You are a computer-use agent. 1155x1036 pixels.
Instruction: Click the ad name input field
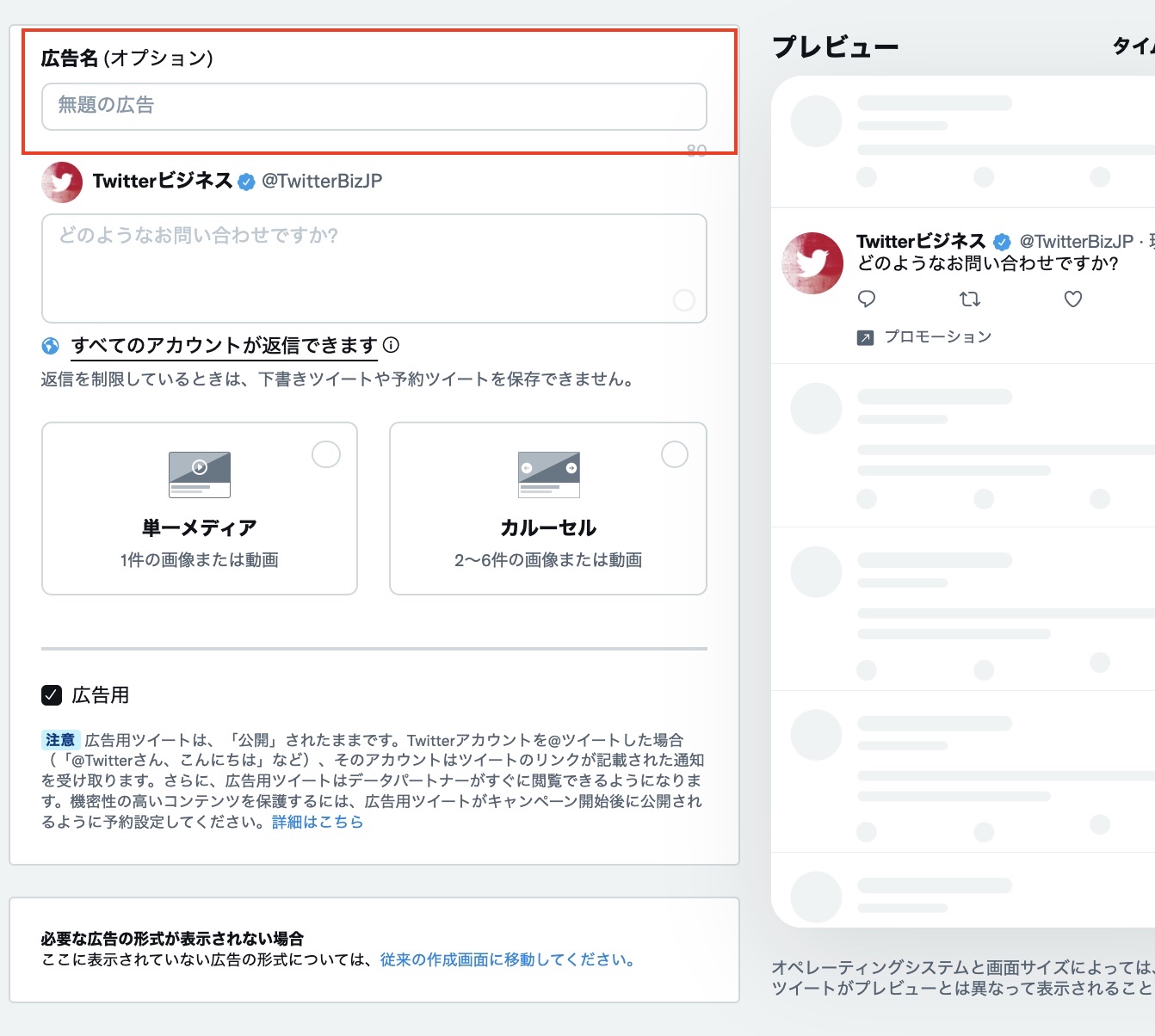(x=374, y=107)
